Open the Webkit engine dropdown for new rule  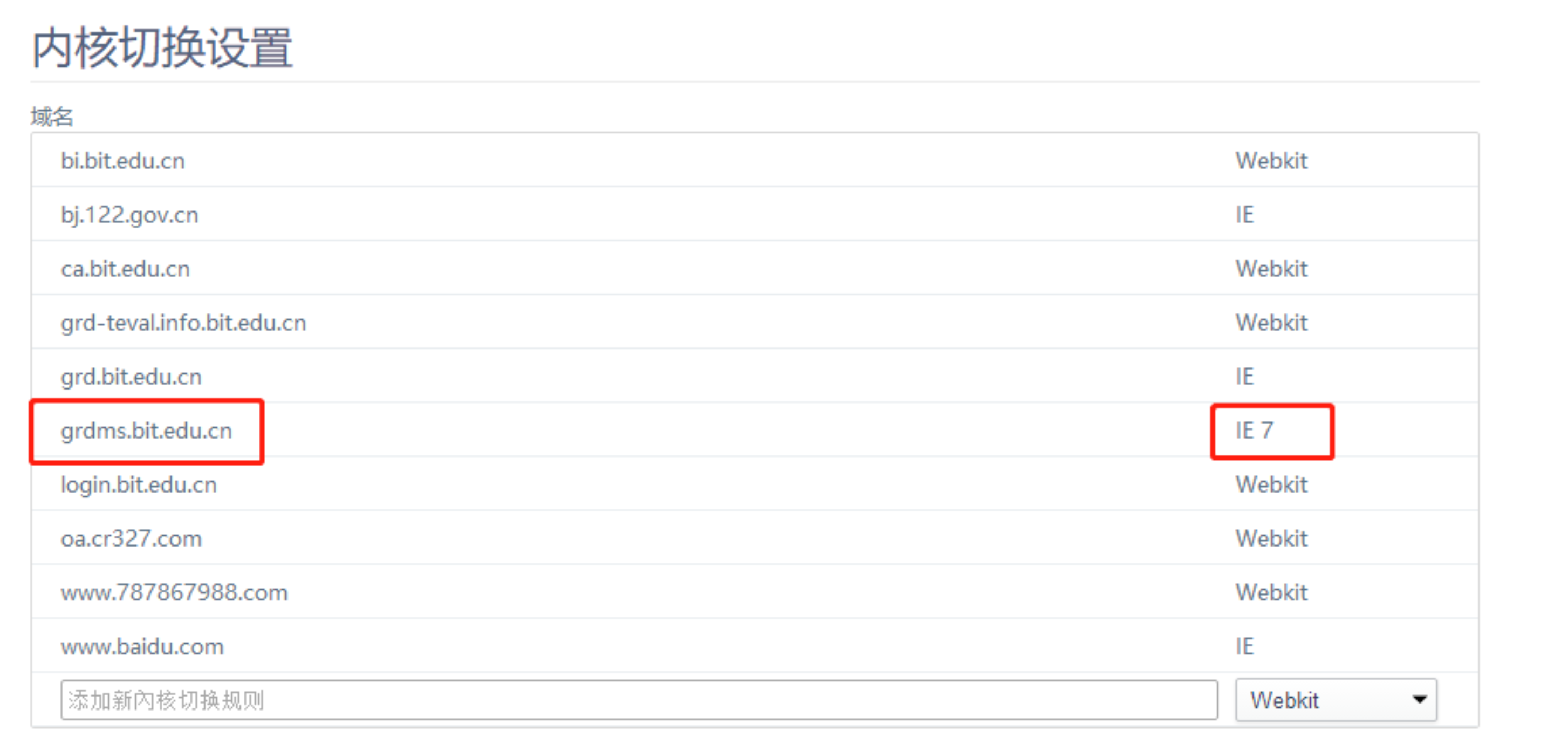(x=1336, y=700)
